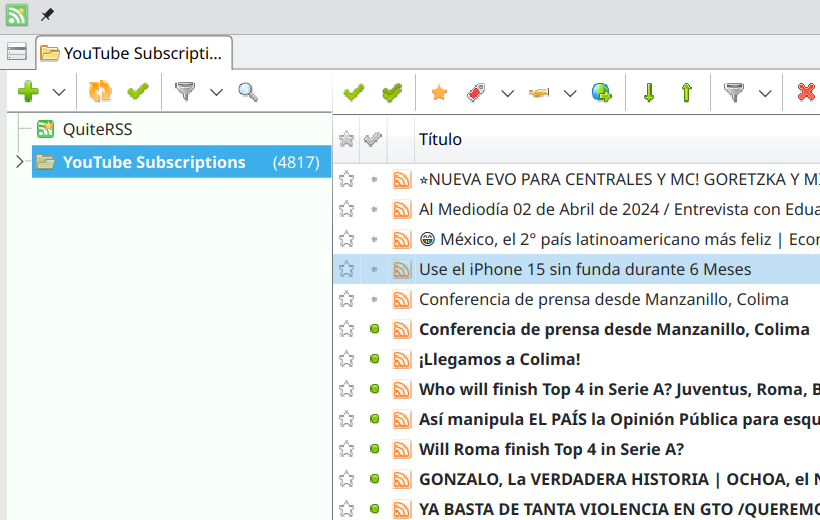
Task: Star the Who will finish Top 4 news
Action: pos(347,389)
